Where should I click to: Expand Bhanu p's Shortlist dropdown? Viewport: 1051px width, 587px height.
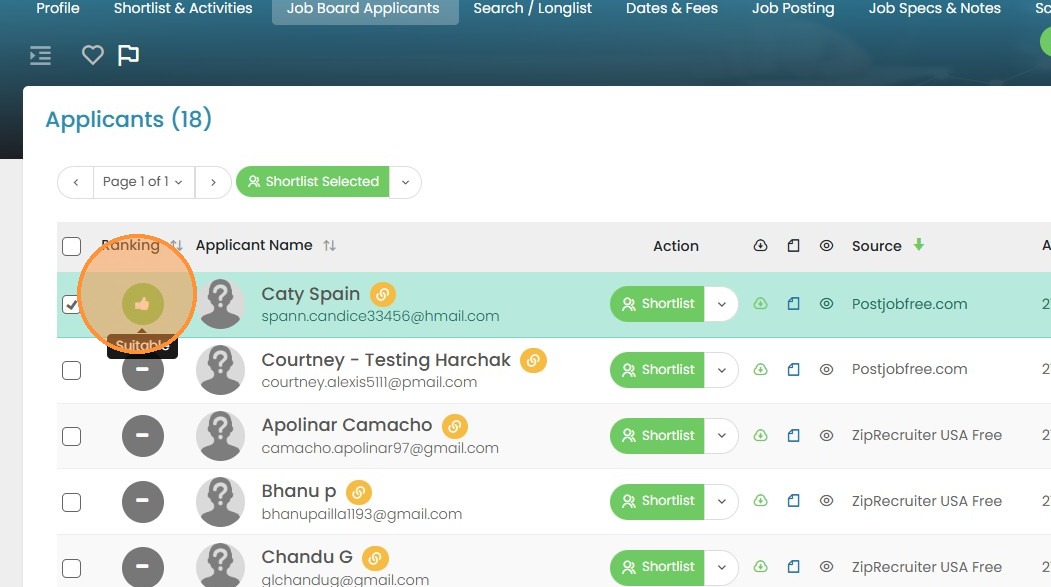tap(721, 501)
